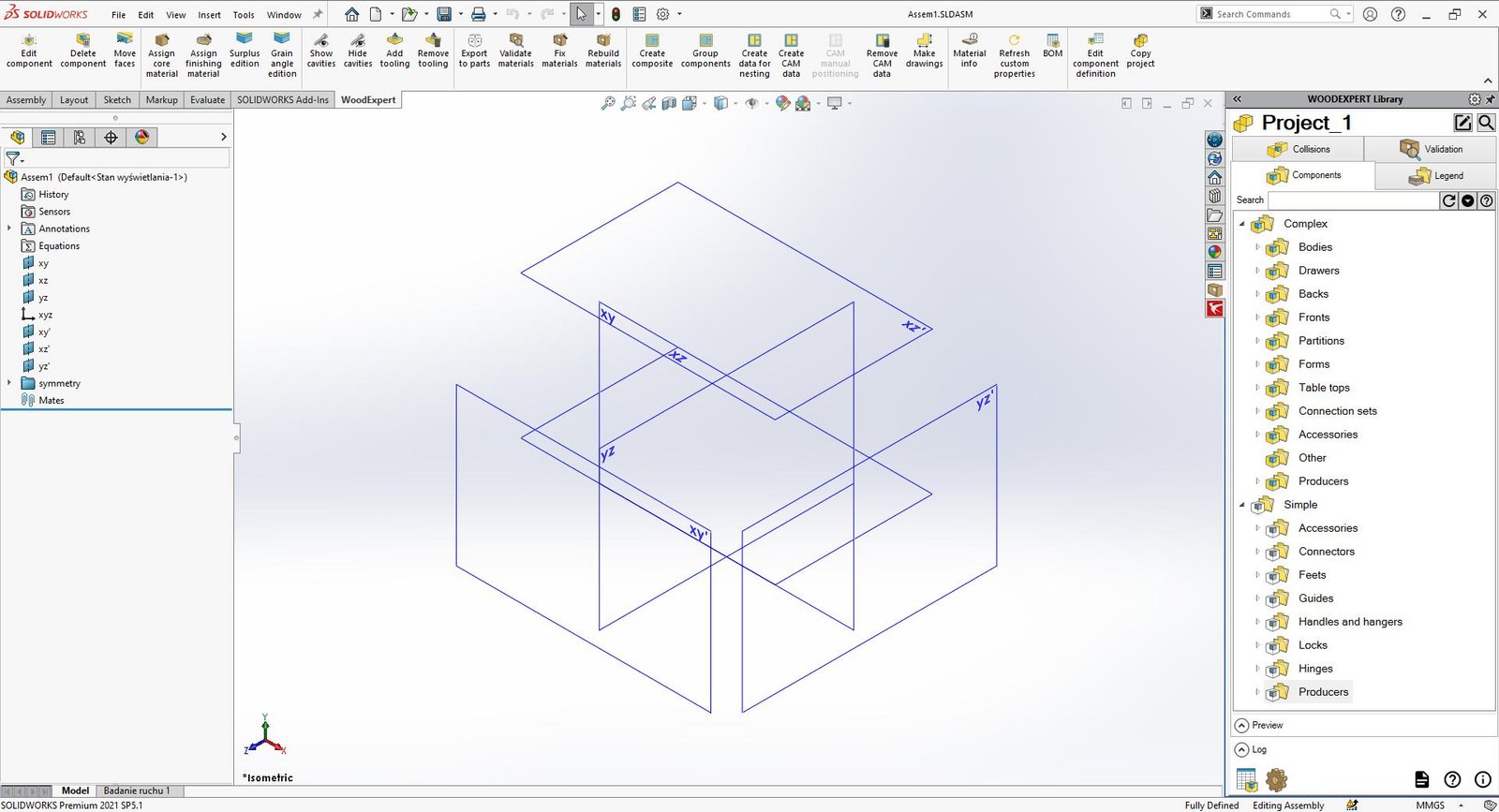This screenshot has width=1499, height=812.
Task: Expand the Log section
Action: [x=1242, y=749]
